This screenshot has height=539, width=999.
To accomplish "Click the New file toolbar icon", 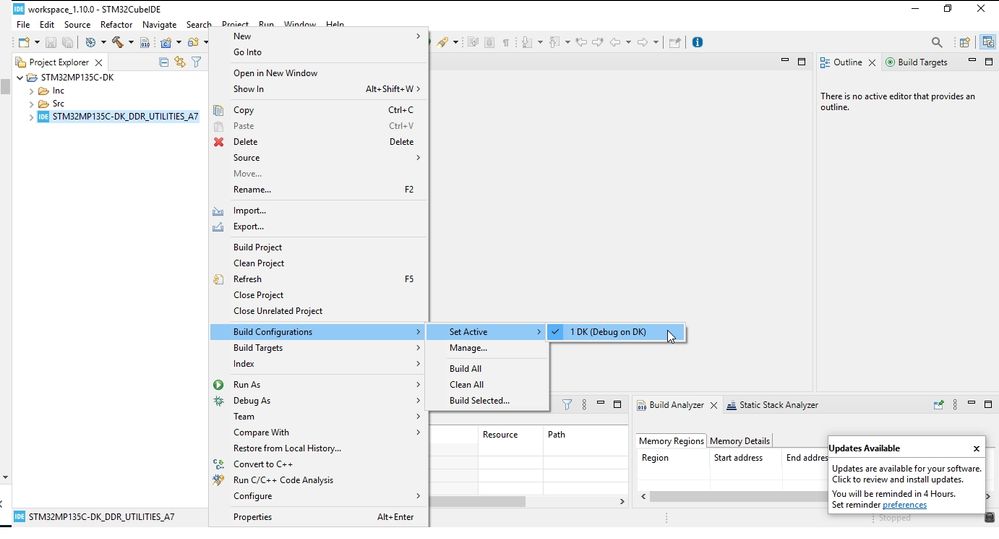I will (x=24, y=43).
